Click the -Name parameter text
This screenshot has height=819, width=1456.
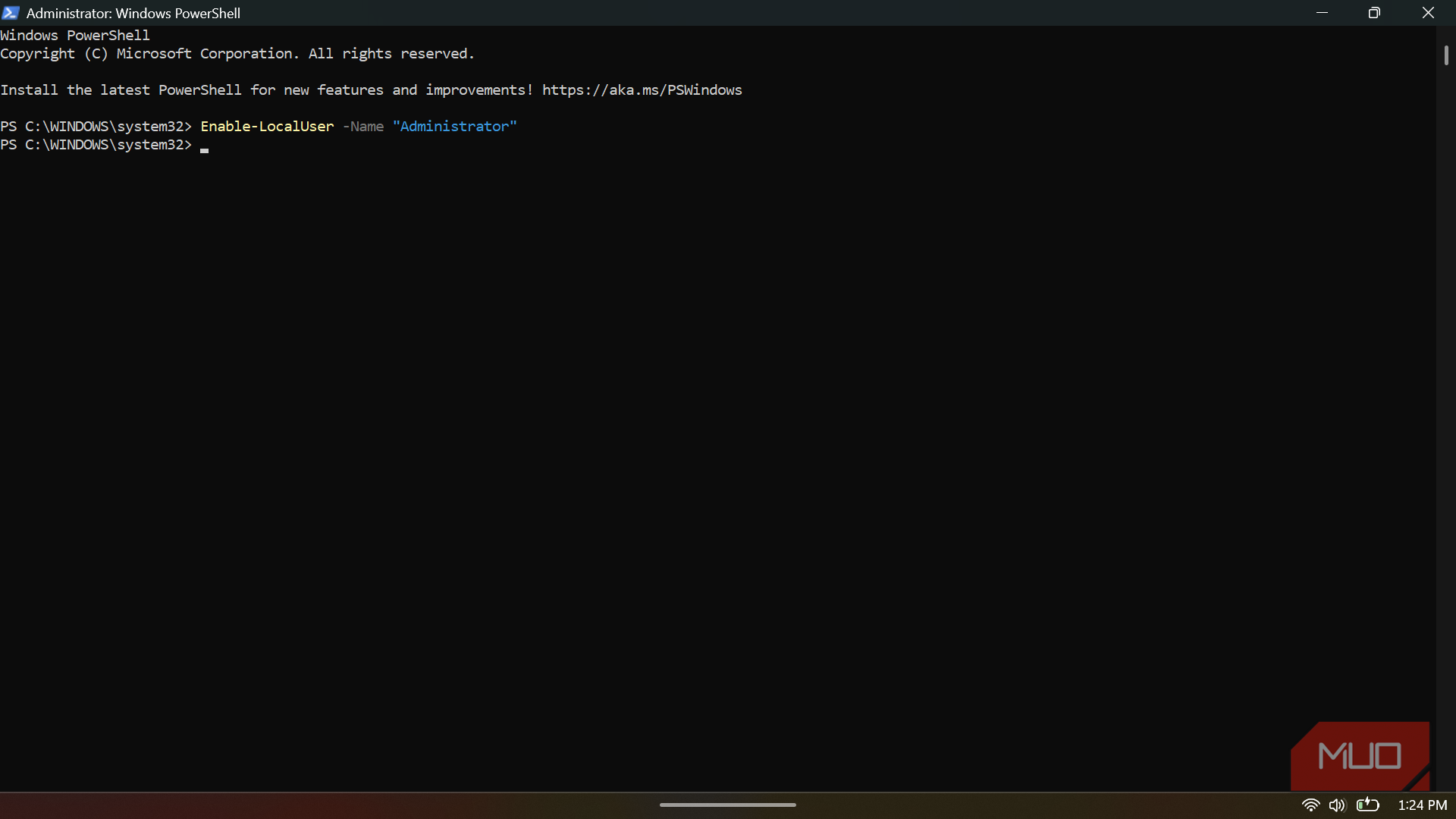(363, 127)
